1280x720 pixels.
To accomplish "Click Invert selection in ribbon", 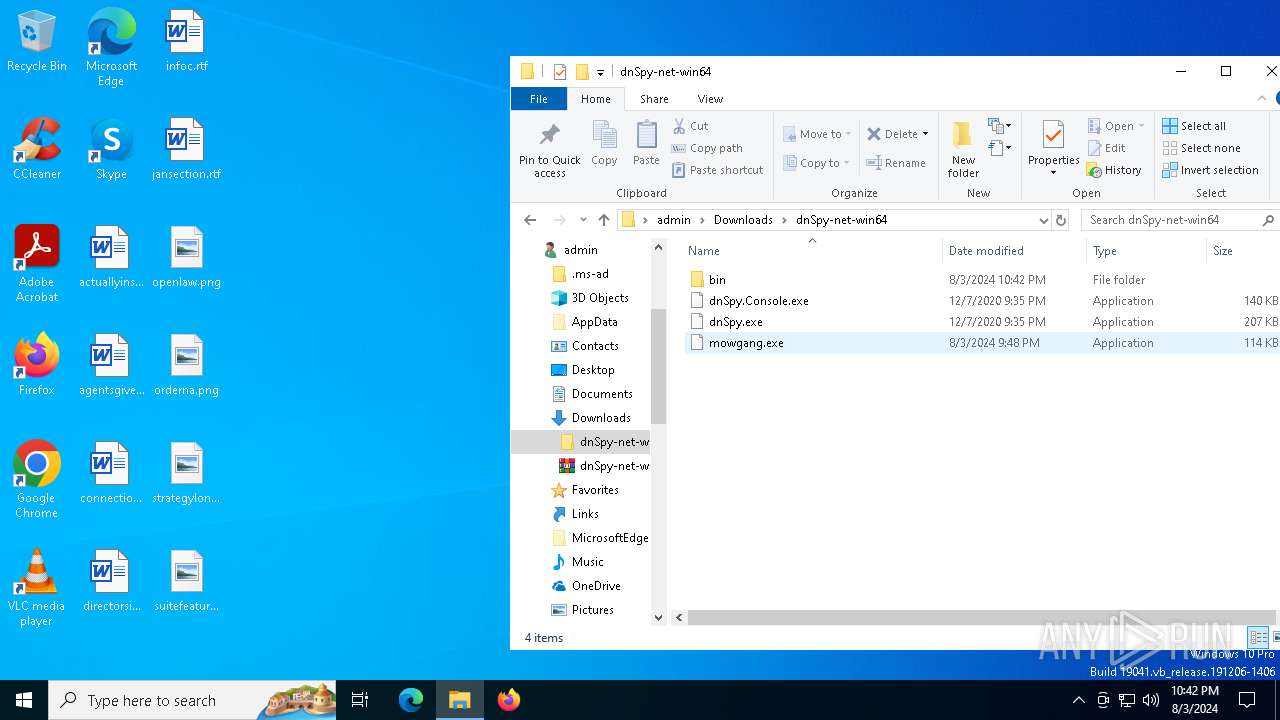I will tap(1210, 170).
